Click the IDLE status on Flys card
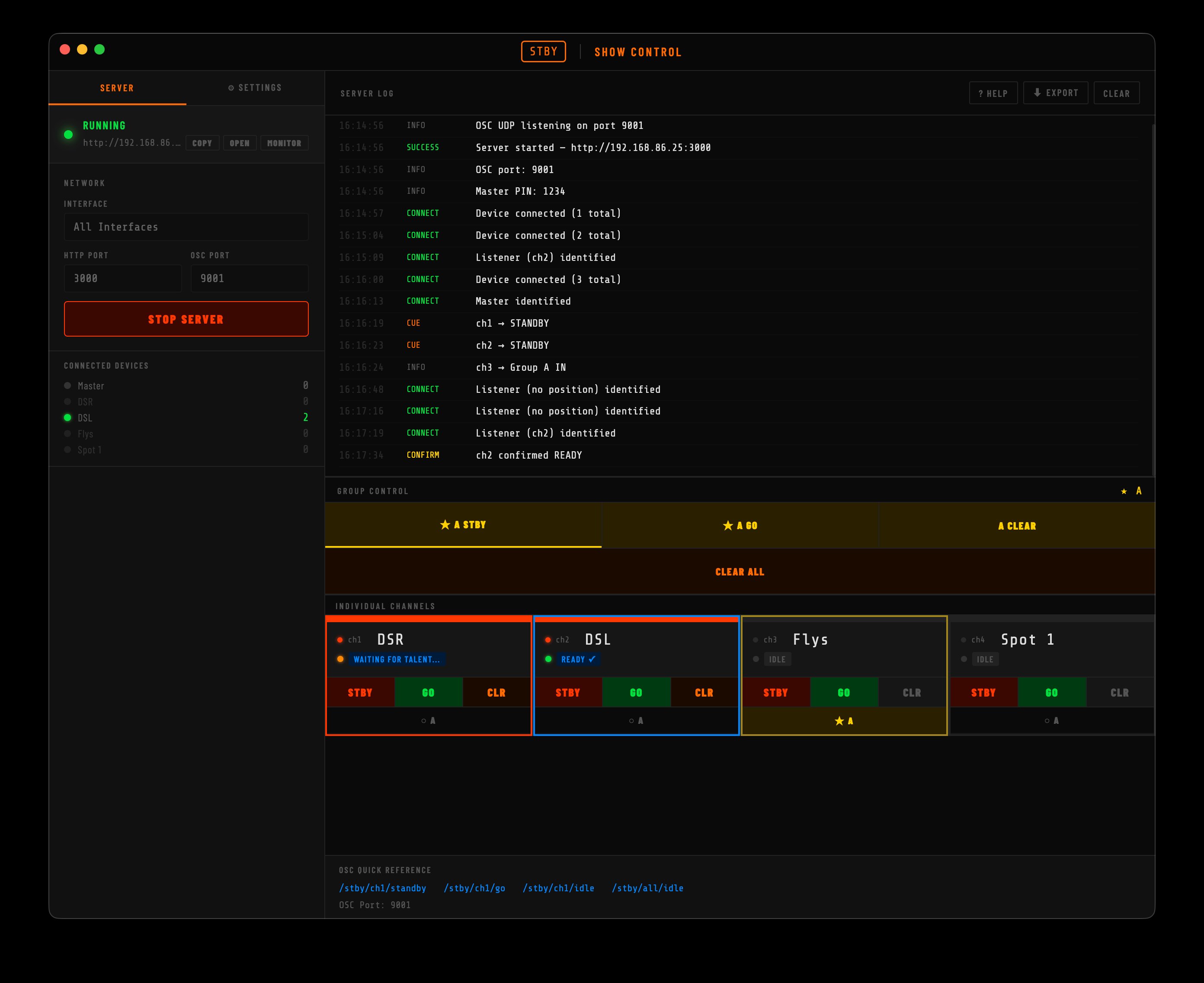Viewport: 1204px width, 983px height. pos(777,659)
